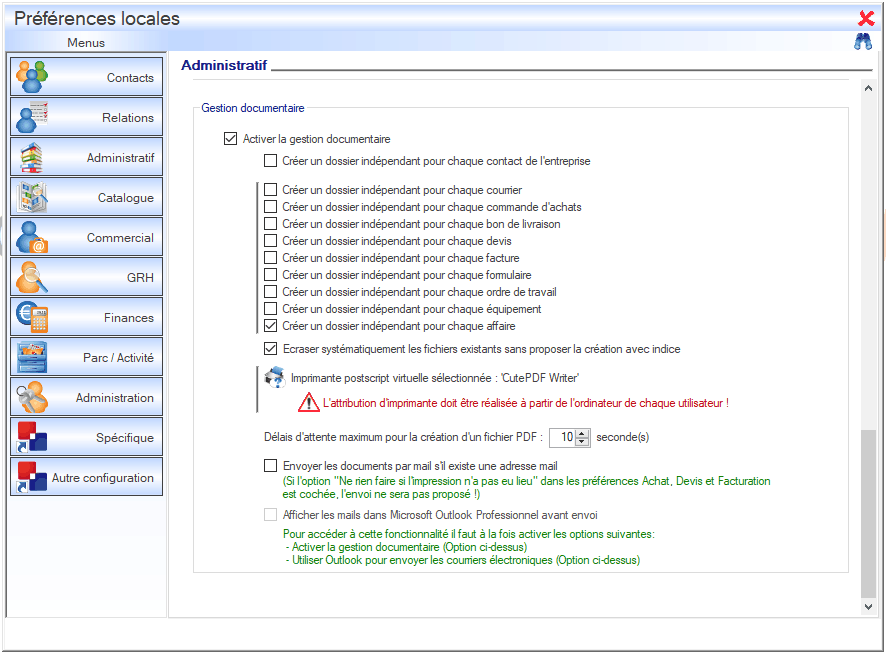The image size is (886, 655).
Task: Click the scrollbar down arrow
Action: point(868,606)
